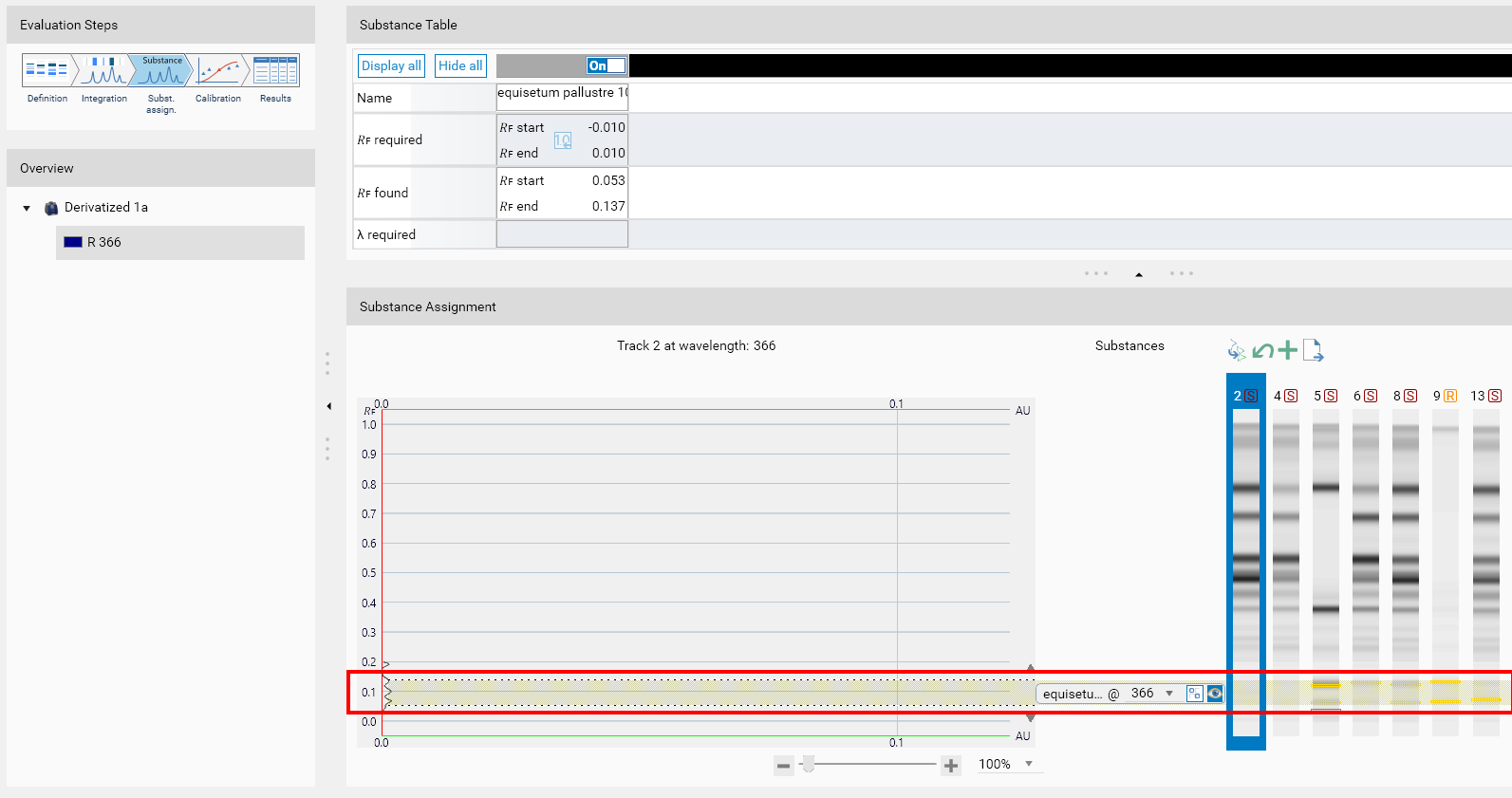Click the automatic substance assignment icon
The height and width of the screenshot is (798, 1512).
1236,351
